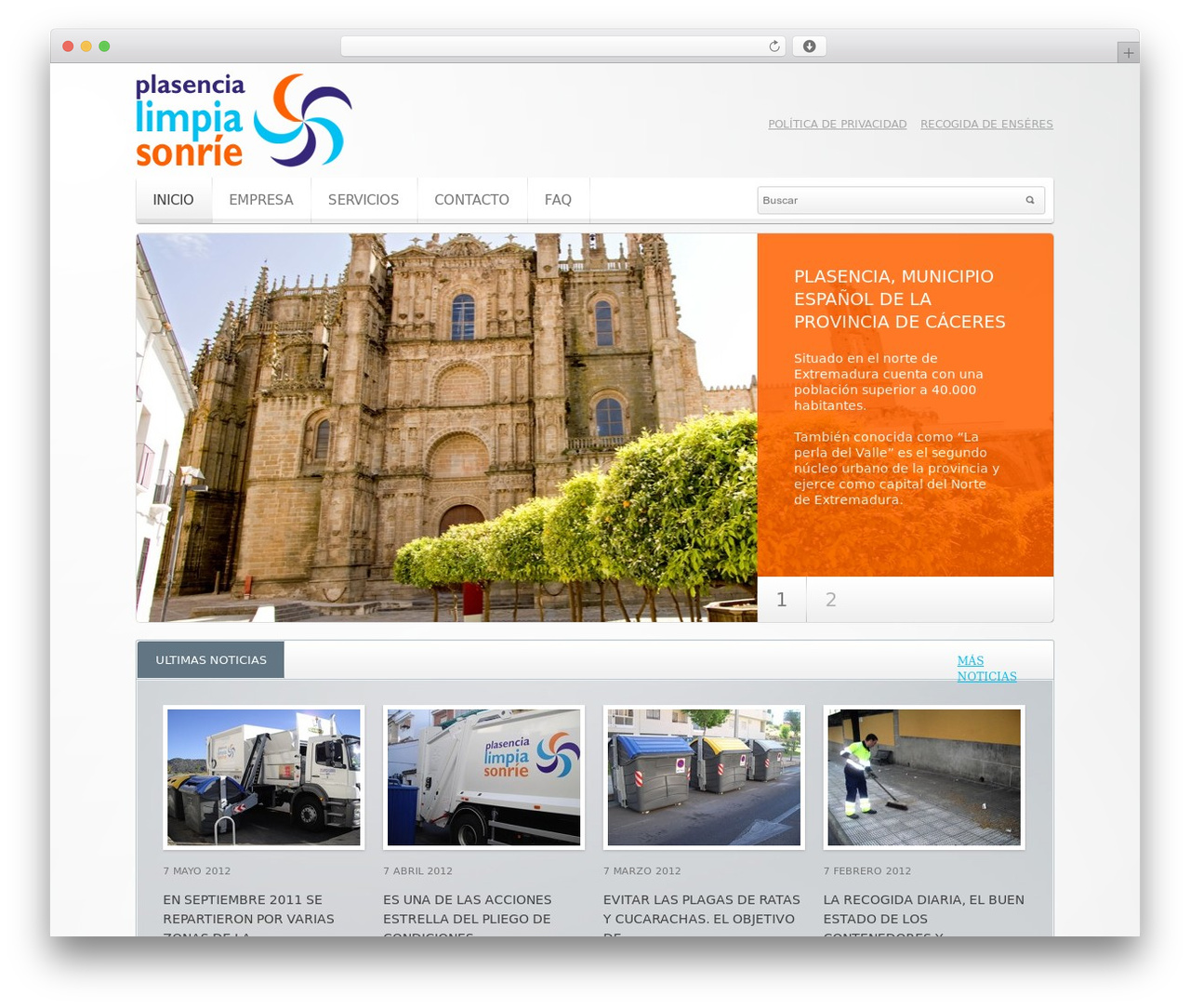Reload the page with the refresh icon
Viewport: 1190px width, 1008px height.
774,46
